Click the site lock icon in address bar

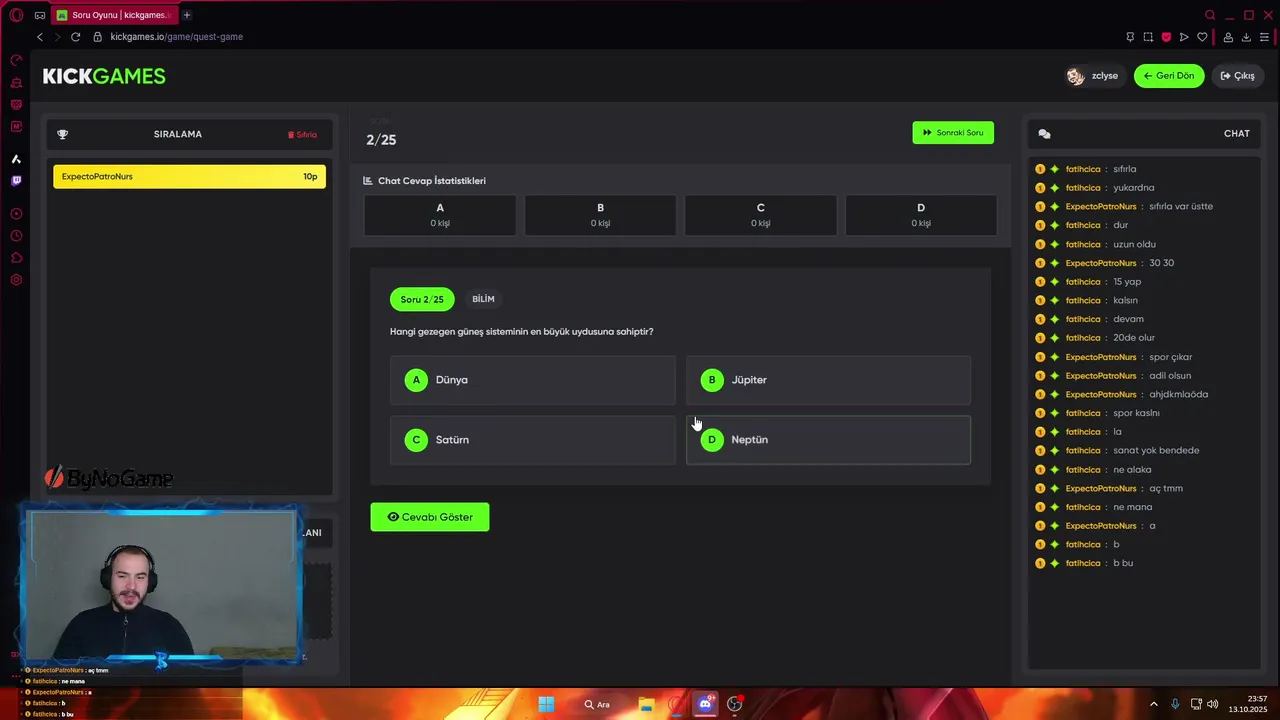point(97,37)
